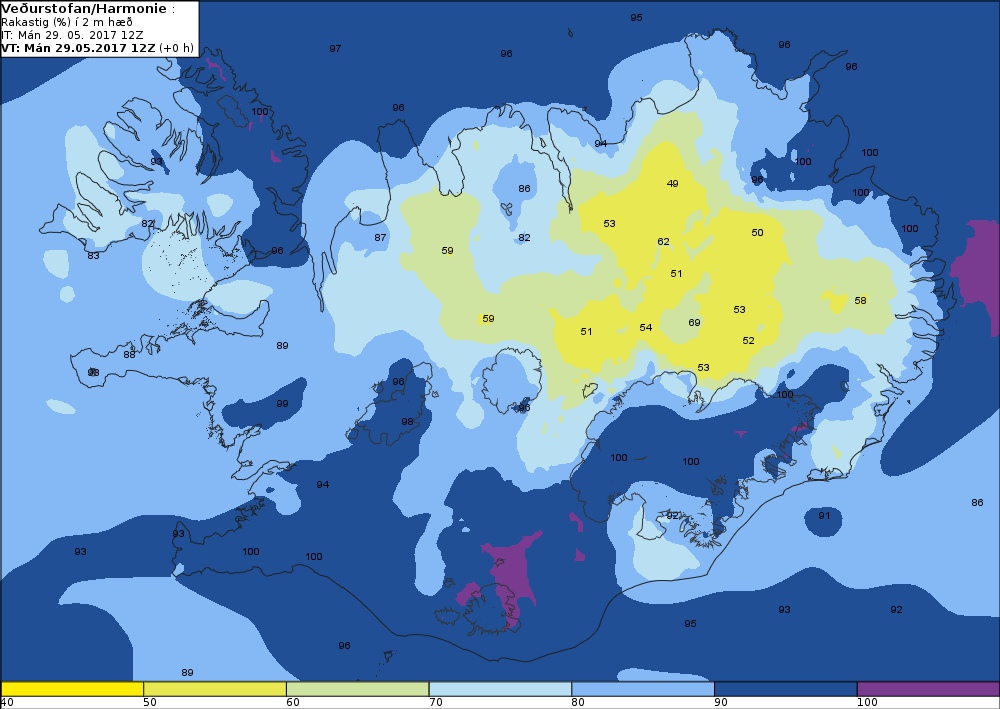Click the humidity value '69' on the map
Viewport: 1000px width, 709px height.
695,323
